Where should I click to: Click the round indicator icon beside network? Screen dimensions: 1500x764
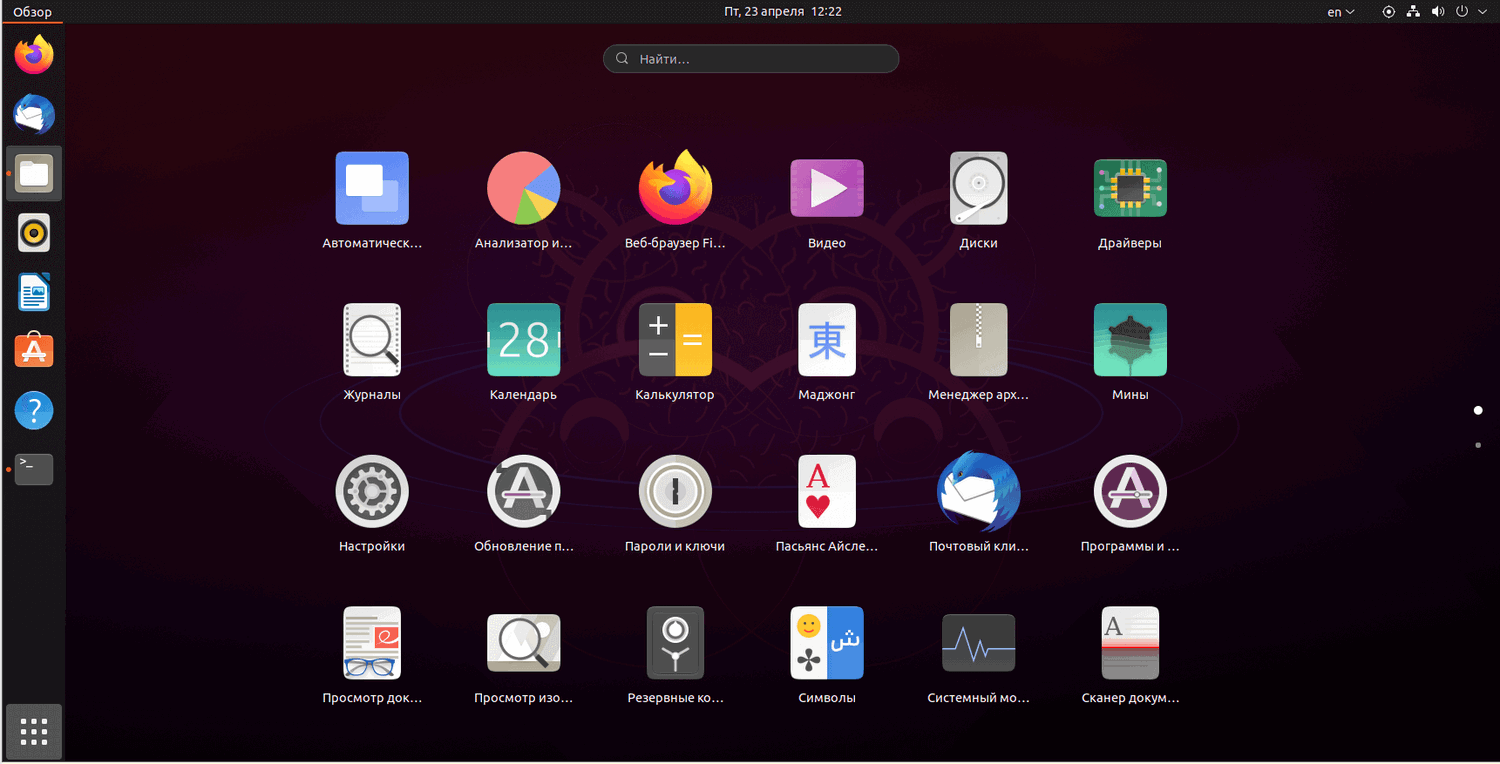(1389, 12)
